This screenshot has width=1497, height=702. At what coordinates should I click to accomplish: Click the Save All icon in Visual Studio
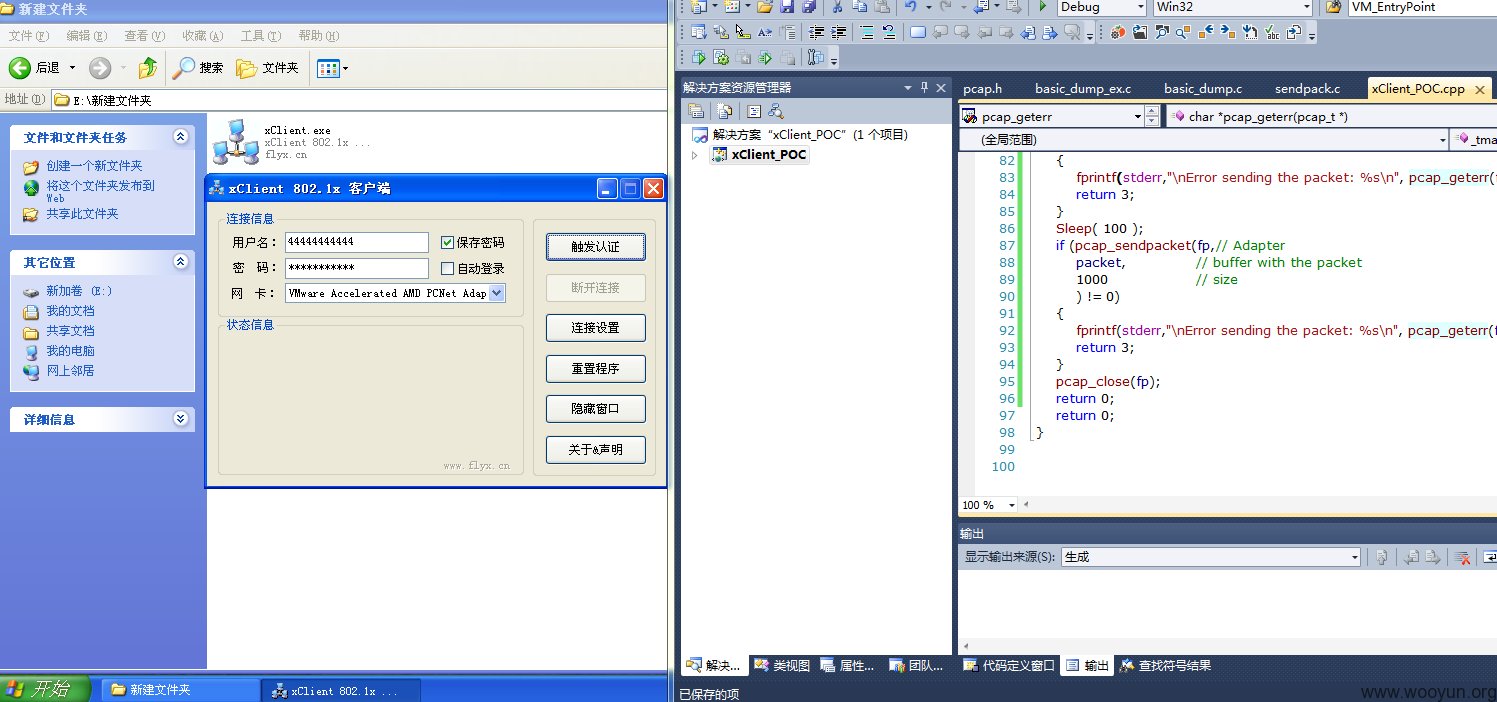(x=808, y=6)
